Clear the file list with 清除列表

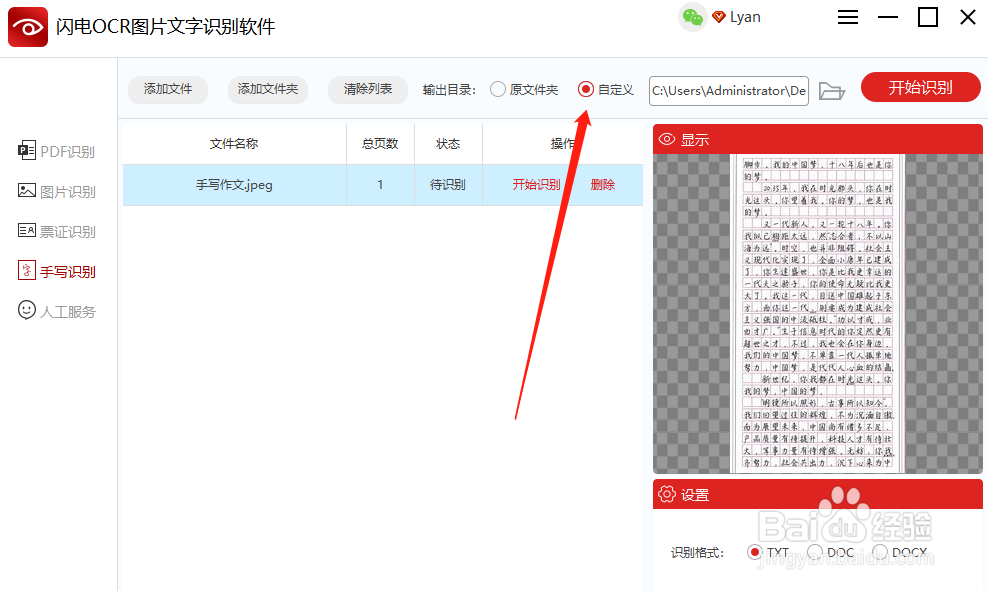pos(367,89)
